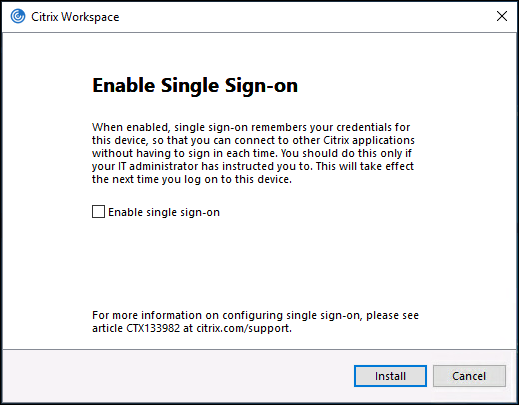This screenshot has height=405, width=519.
Task: Tick the Enable single sign-on checkbox
Action: pyautogui.click(x=98, y=212)
